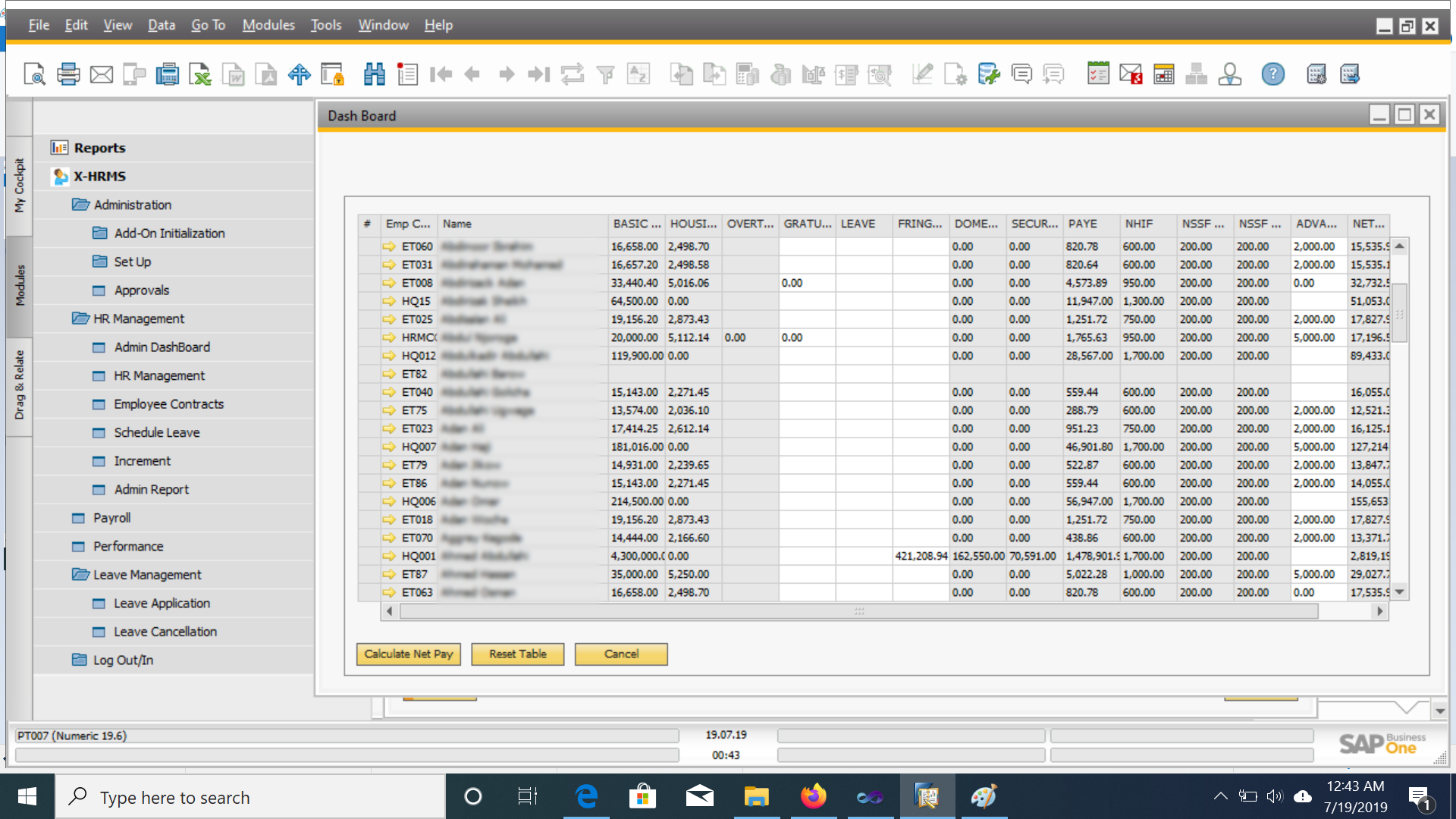Switch to the My Cockpit side tab
This screenshot has width=1456, height=819.
pos(20,186)
